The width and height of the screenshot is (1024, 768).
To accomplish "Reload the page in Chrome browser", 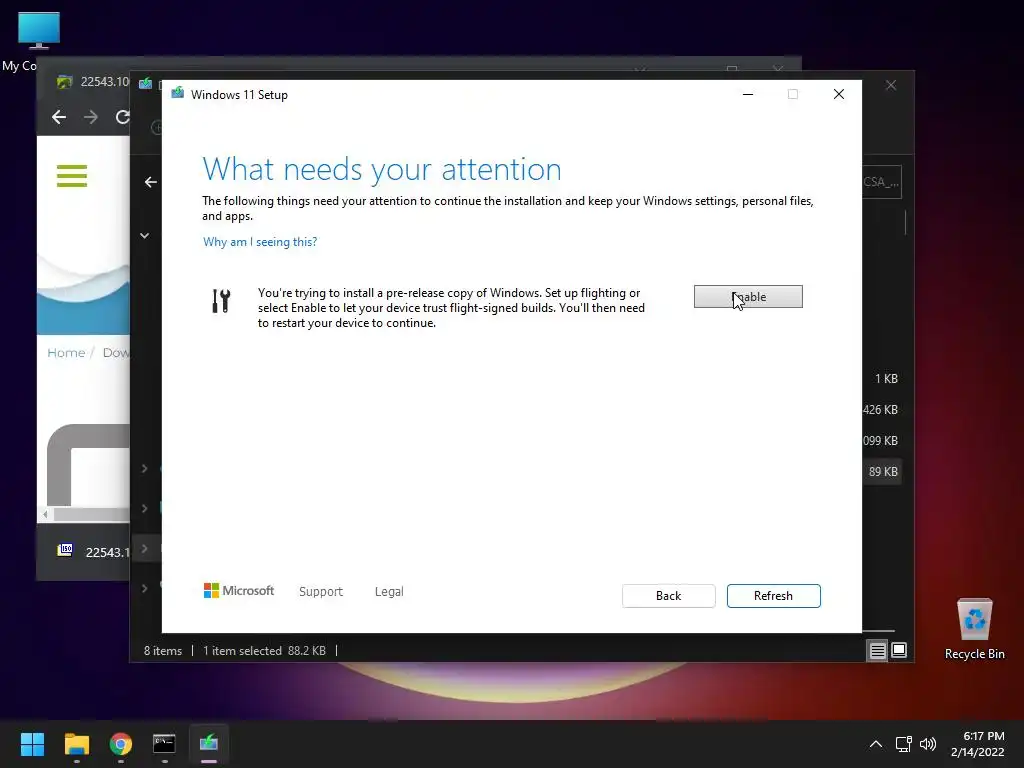I will coord(122,117).
